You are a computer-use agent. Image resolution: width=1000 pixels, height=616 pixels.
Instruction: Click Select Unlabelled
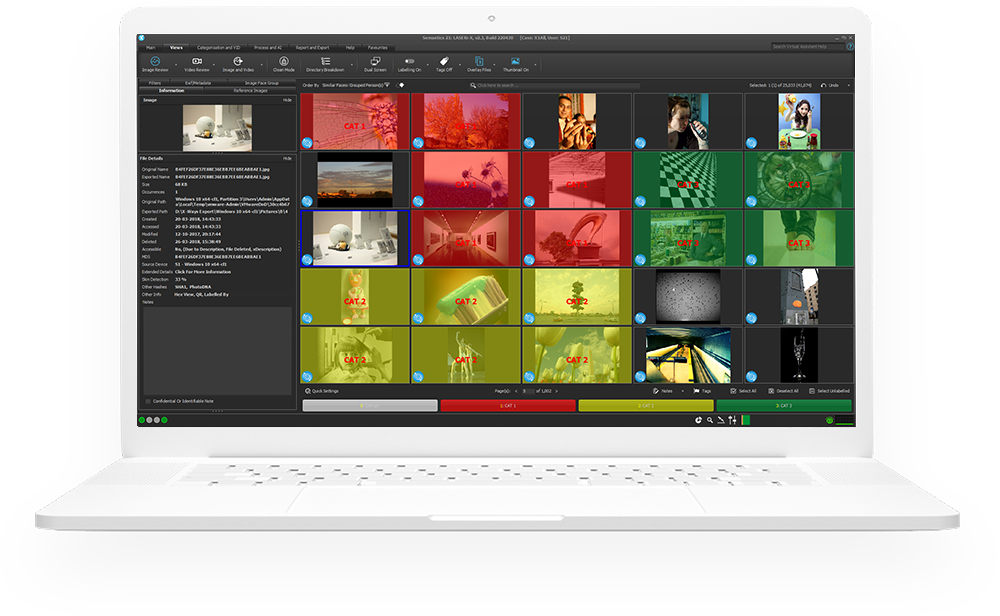pos(830,391)
